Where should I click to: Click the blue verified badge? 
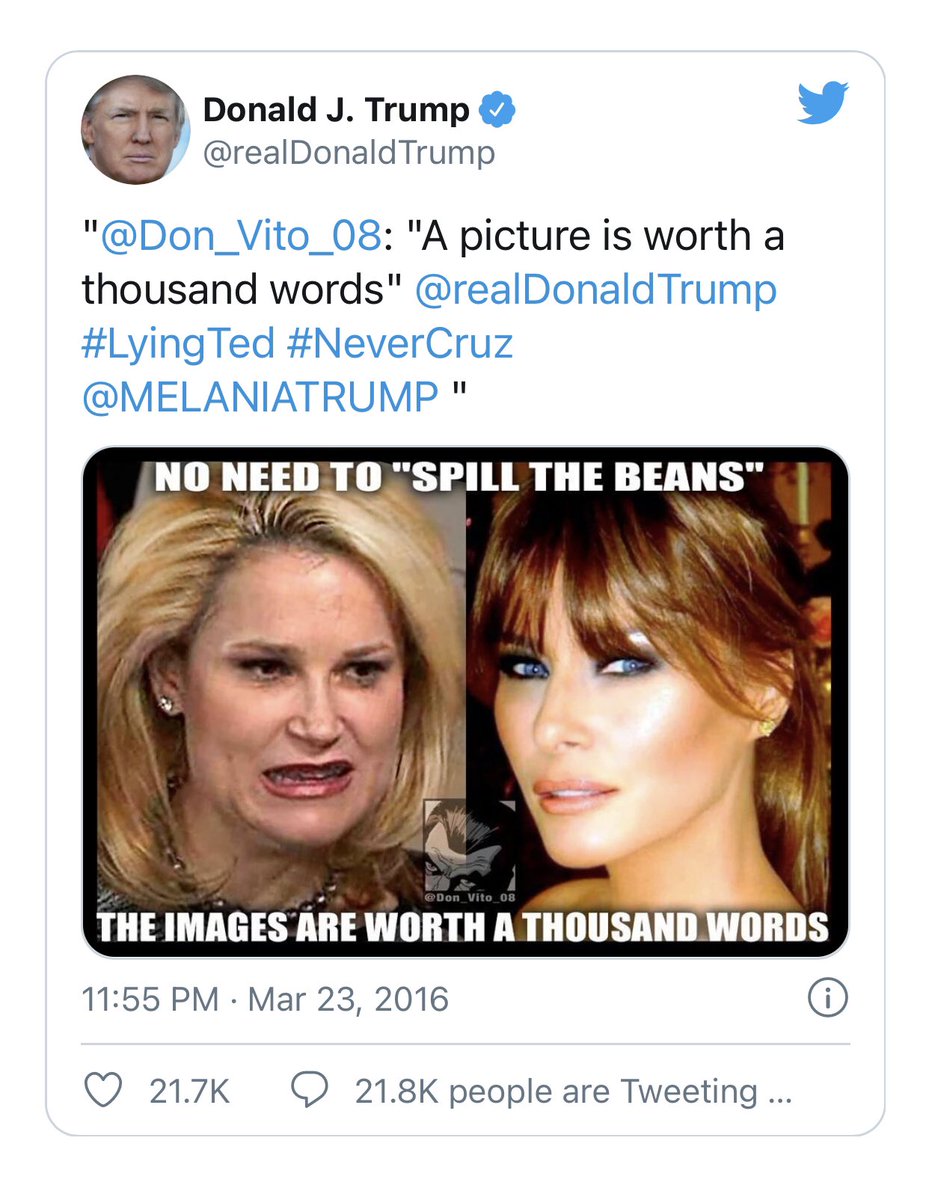pos(498,110)
